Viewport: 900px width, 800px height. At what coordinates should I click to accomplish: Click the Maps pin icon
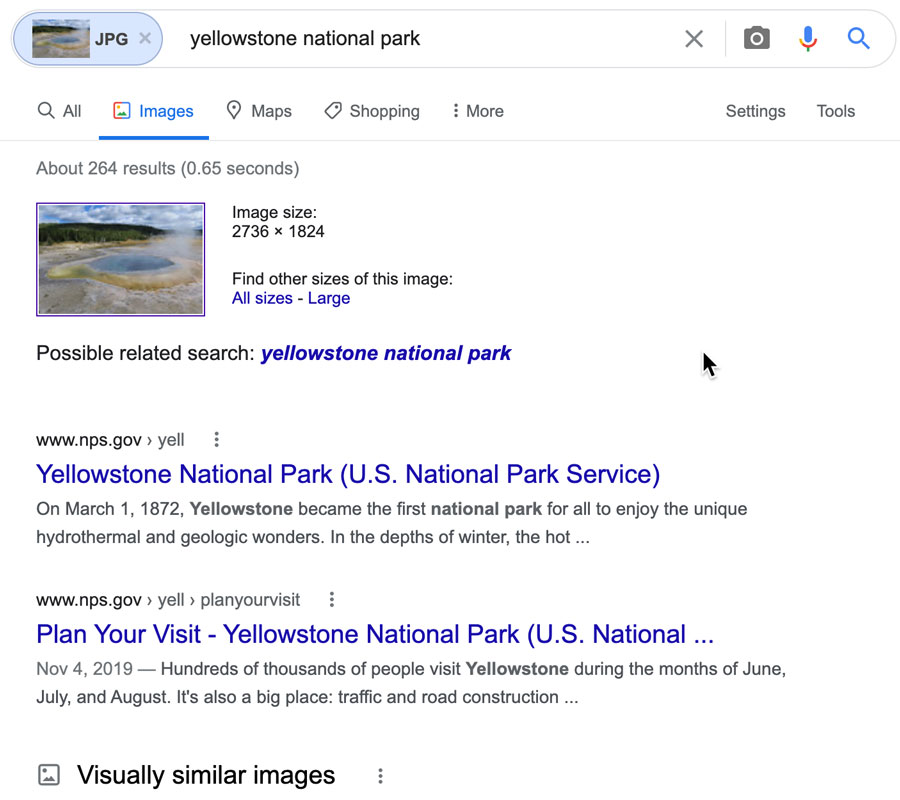click(x=232, y=110)
